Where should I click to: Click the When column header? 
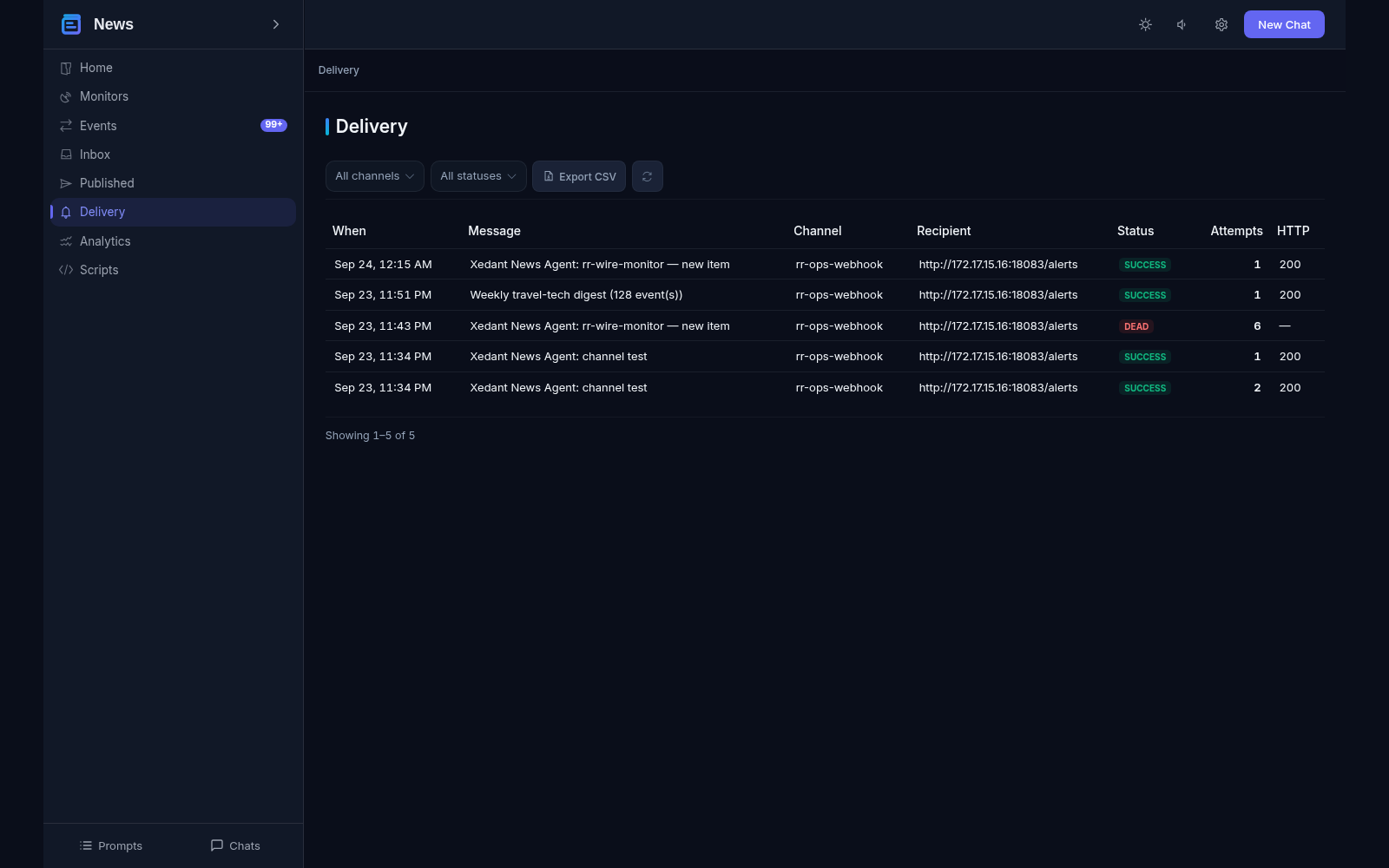pyautogui.click(x=349, y=231)
